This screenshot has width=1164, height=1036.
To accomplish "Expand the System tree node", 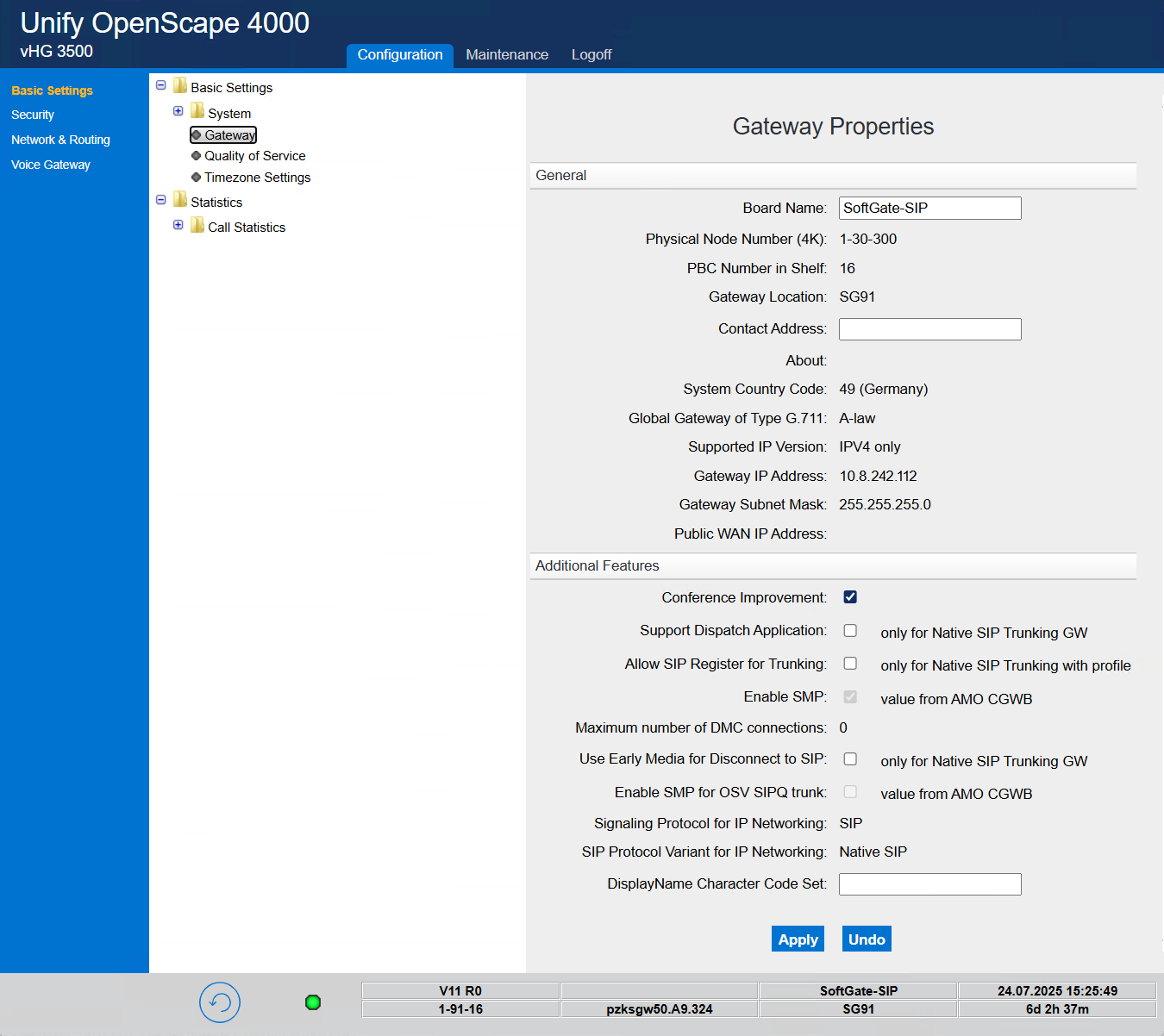I will tap(178, 111).
